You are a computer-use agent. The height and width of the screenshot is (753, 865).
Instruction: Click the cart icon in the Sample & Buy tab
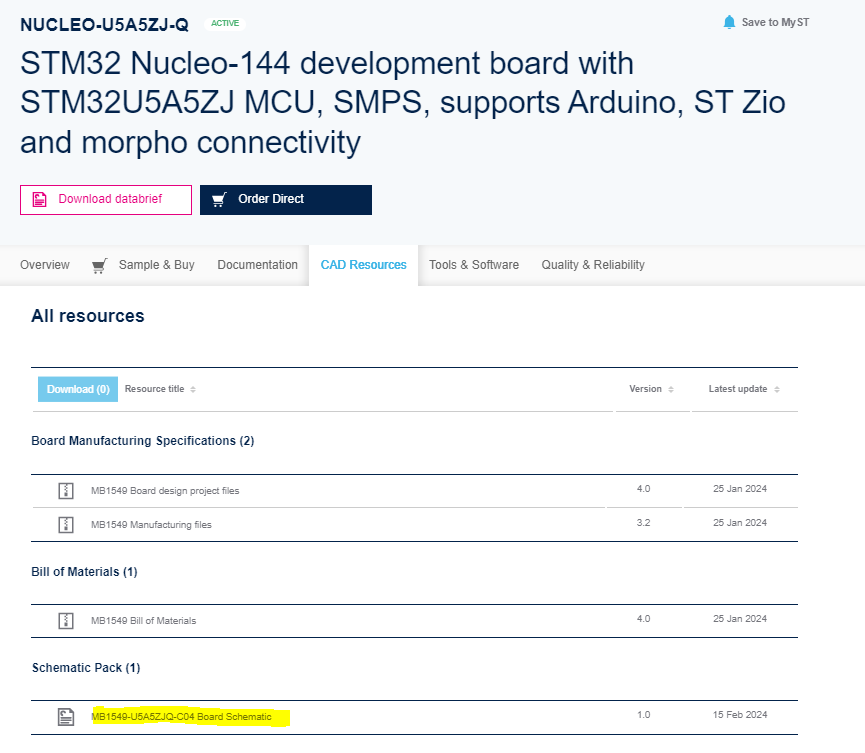99,265
